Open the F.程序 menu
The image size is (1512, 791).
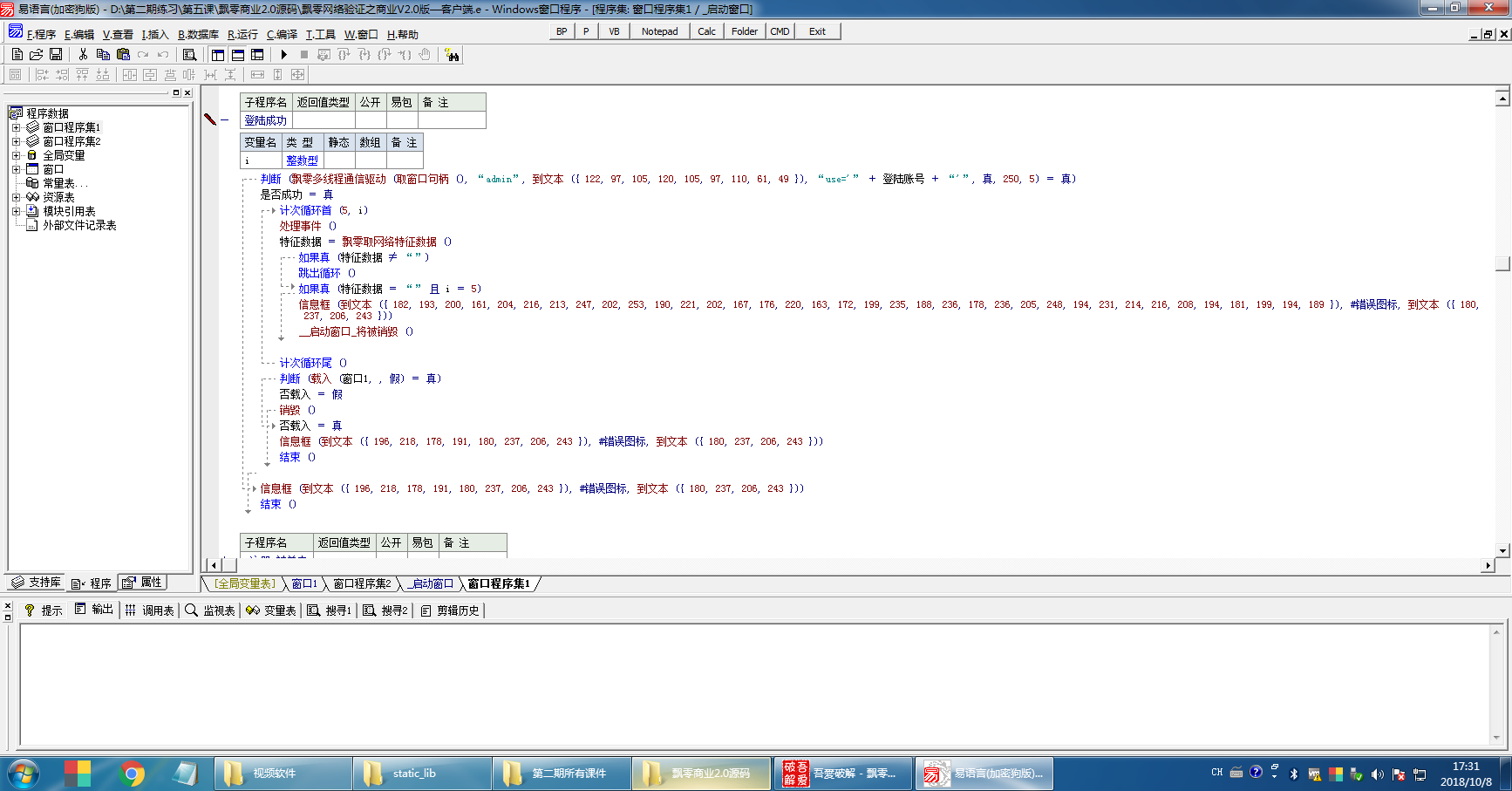(x=41, y=34)
